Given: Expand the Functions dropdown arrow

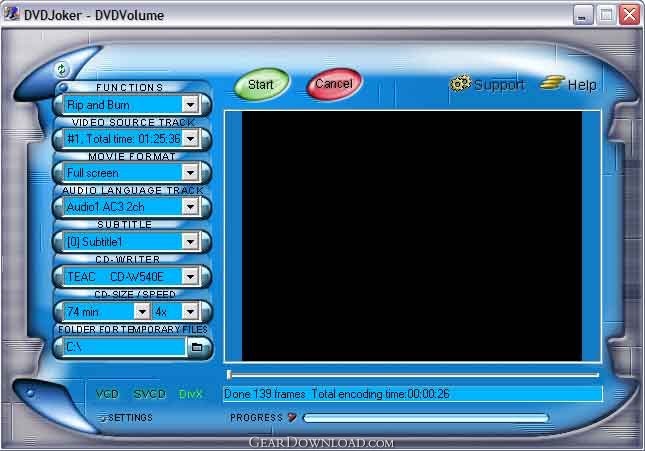Looking at the screenshot, I should pos(190,105).
